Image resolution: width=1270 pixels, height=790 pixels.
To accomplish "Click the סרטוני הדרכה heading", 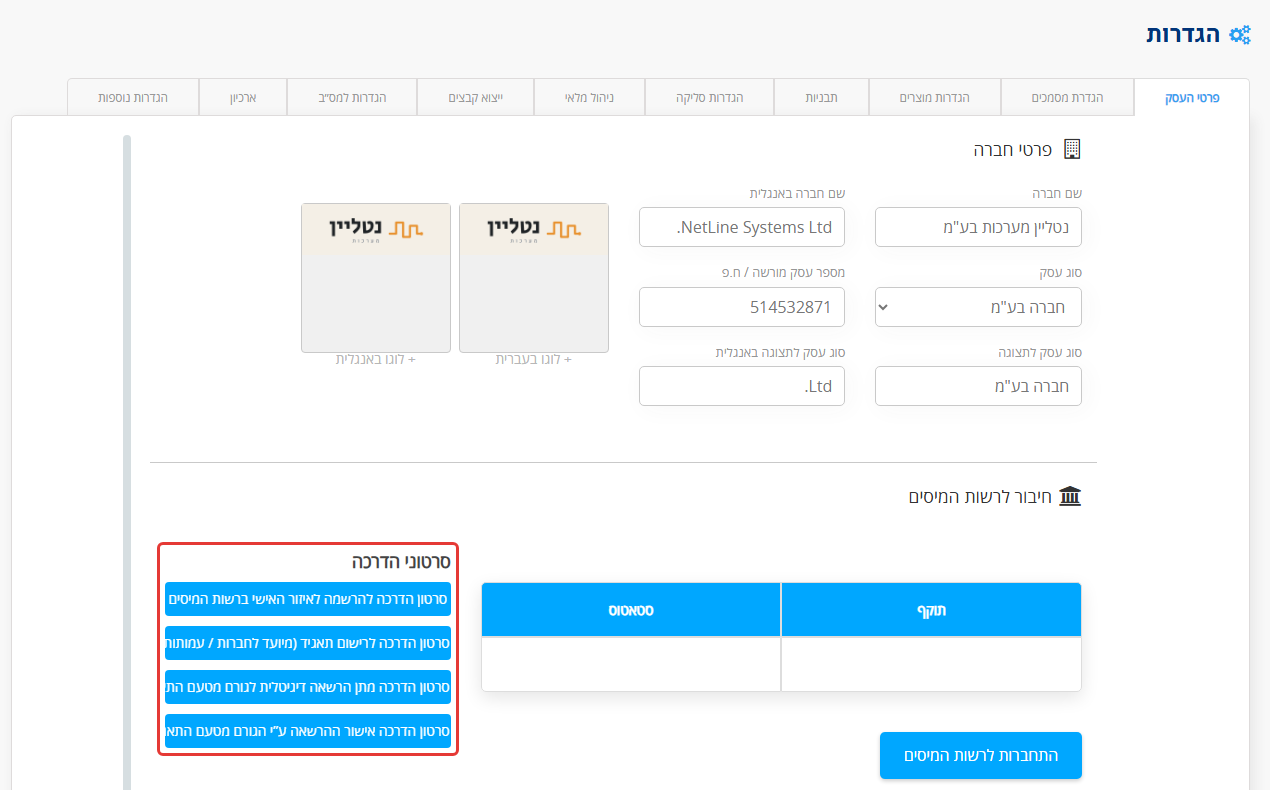I will (x=401, y=562).
